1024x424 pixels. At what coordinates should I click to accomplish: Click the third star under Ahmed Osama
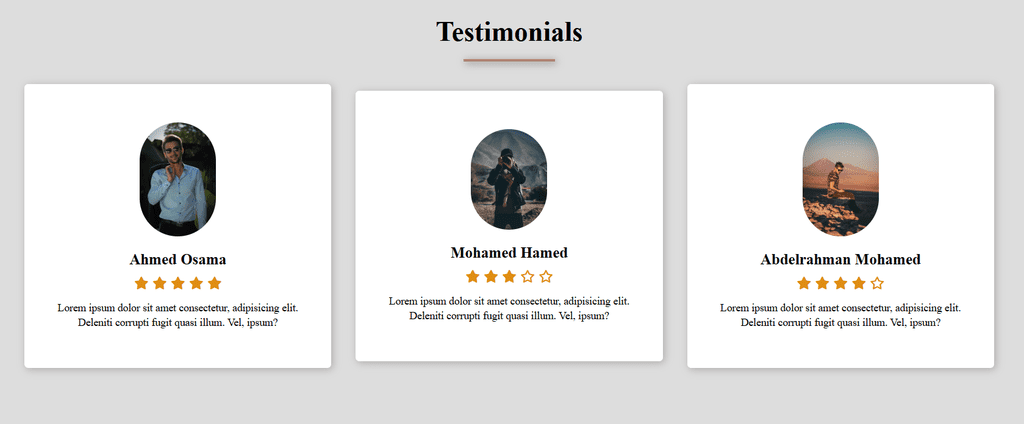click(178, 283)
